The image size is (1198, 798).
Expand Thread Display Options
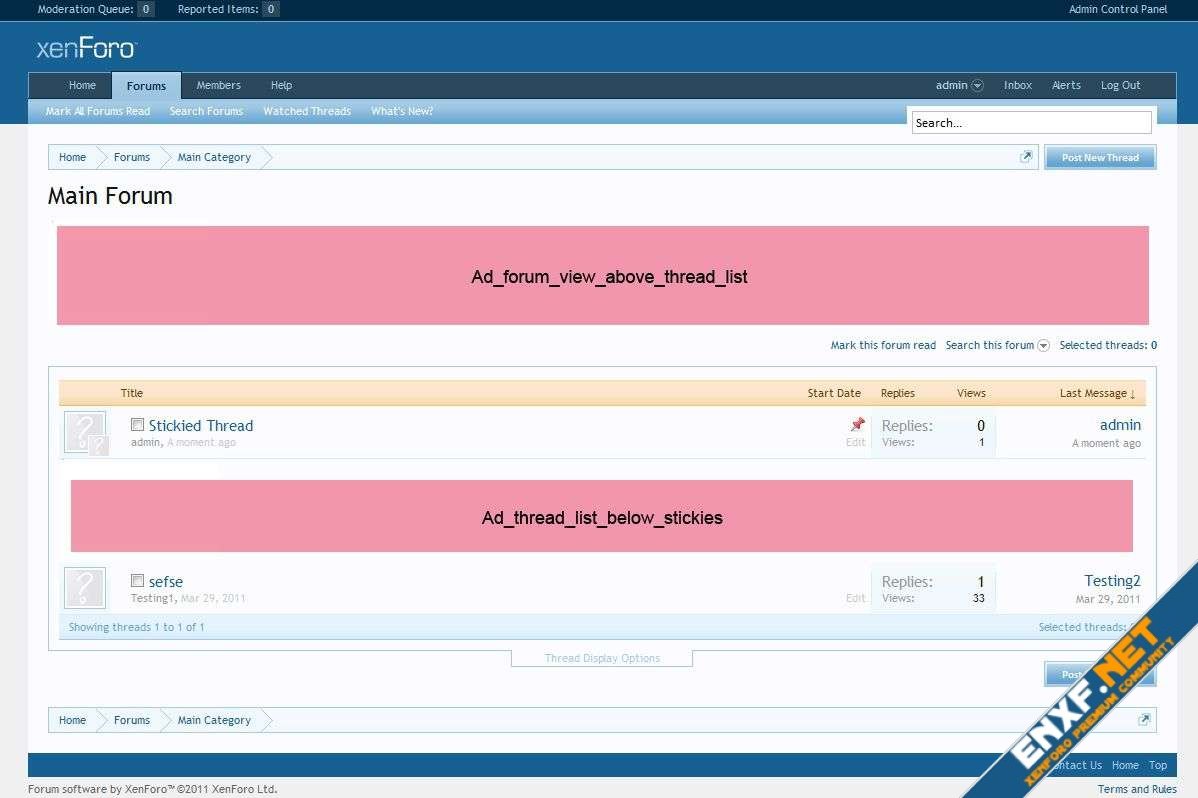[602, 658]
